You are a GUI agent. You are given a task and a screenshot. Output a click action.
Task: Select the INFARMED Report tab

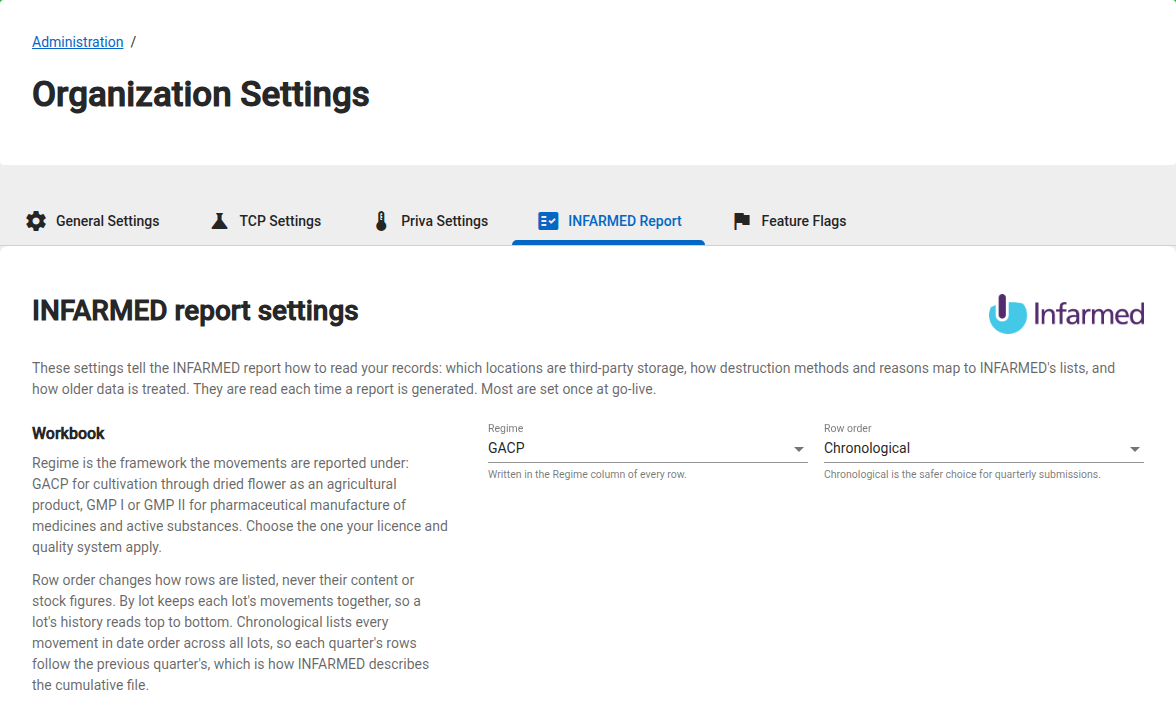(608, 221)
